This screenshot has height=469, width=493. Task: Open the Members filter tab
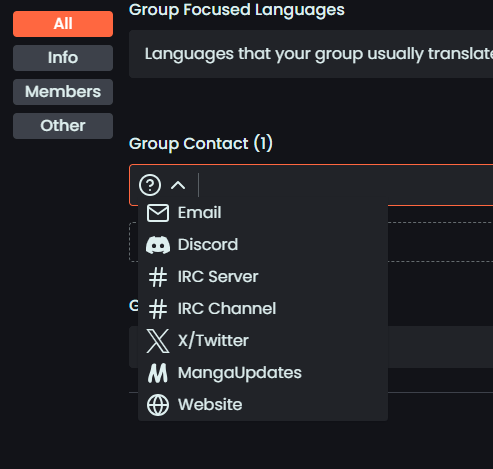pos(63,92)
